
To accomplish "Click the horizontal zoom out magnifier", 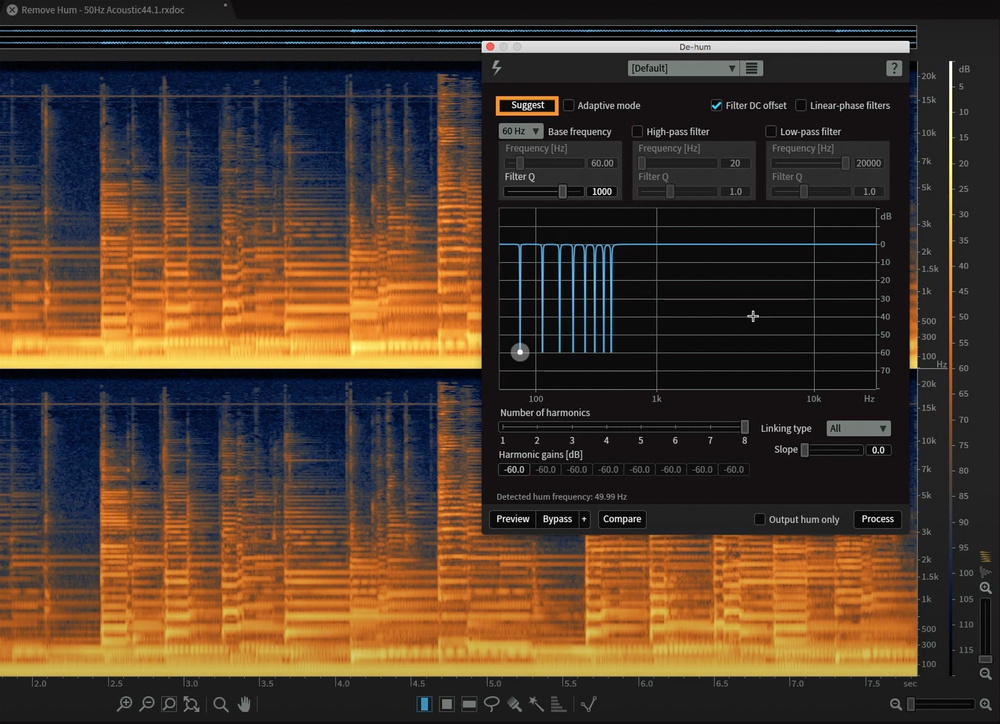I will coord(895,704).
